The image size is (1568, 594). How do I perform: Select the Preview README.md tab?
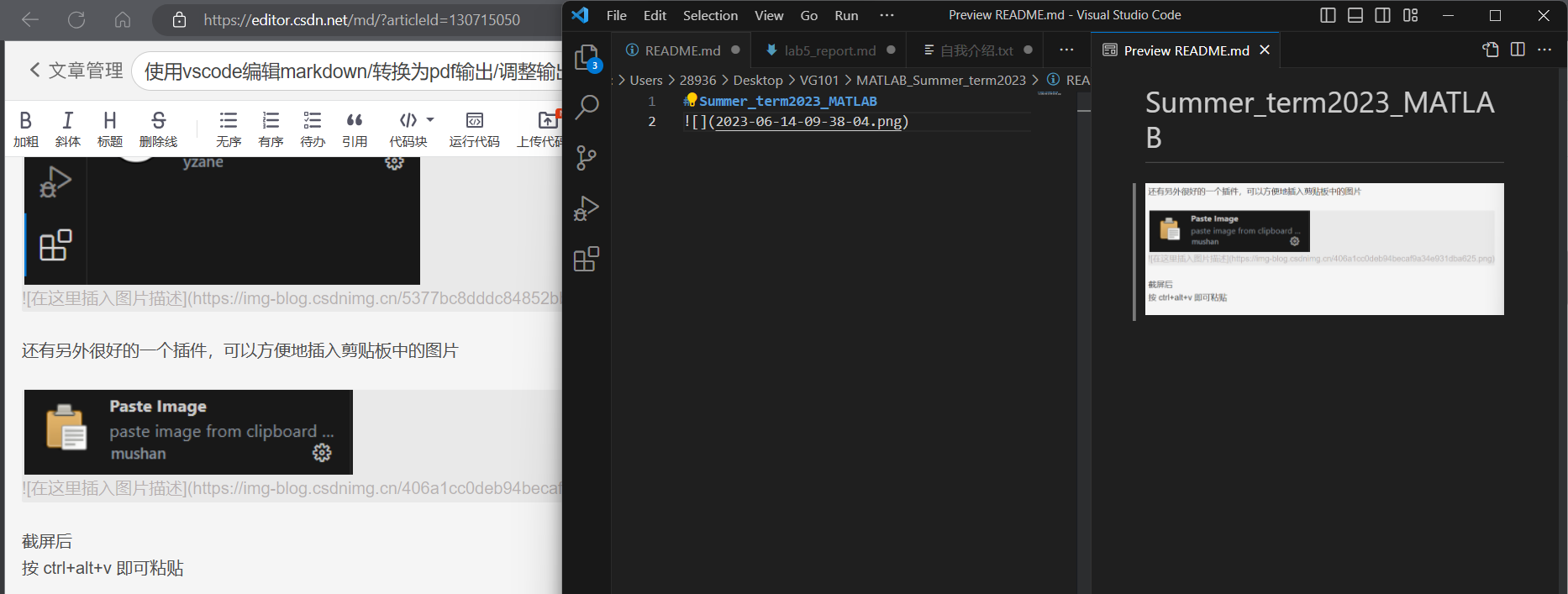tap(1186, 50)
